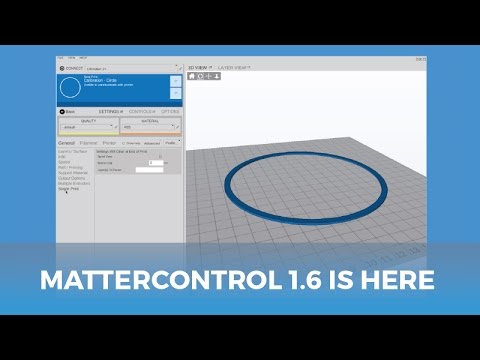
Task: Select the Printer settings tab
Action: 109,143
